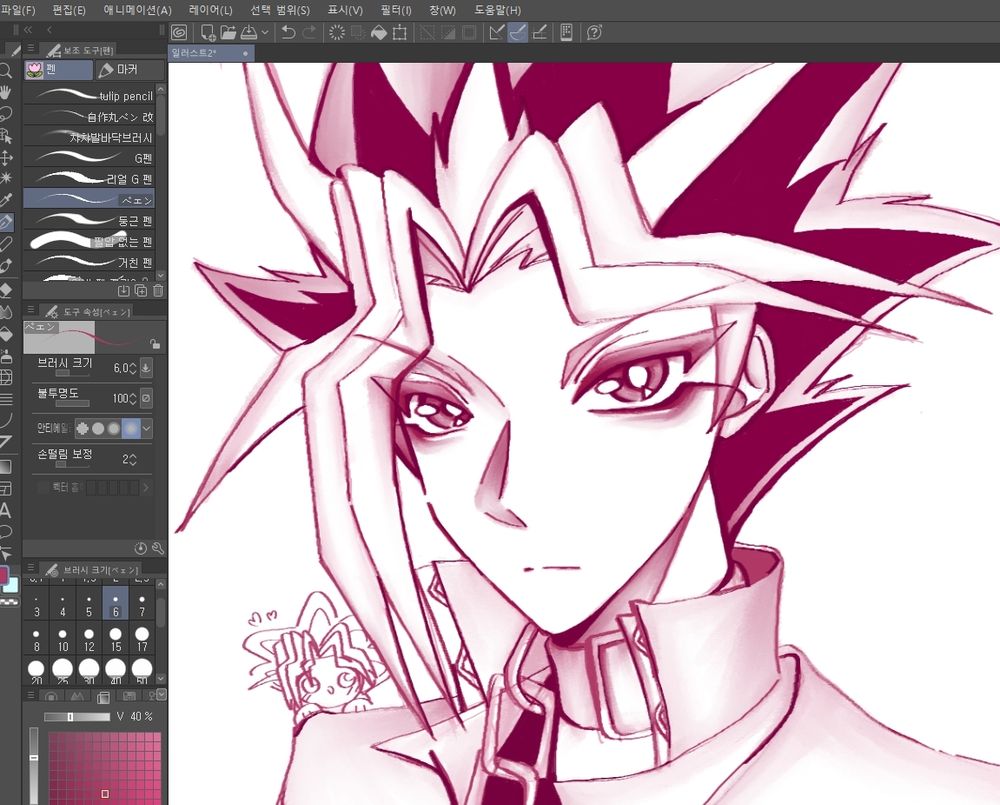Toggle the highlighted Snap to Special Ruler icon
The width and height of the screenshot is (1000, 805).
(x=517, y=32)
